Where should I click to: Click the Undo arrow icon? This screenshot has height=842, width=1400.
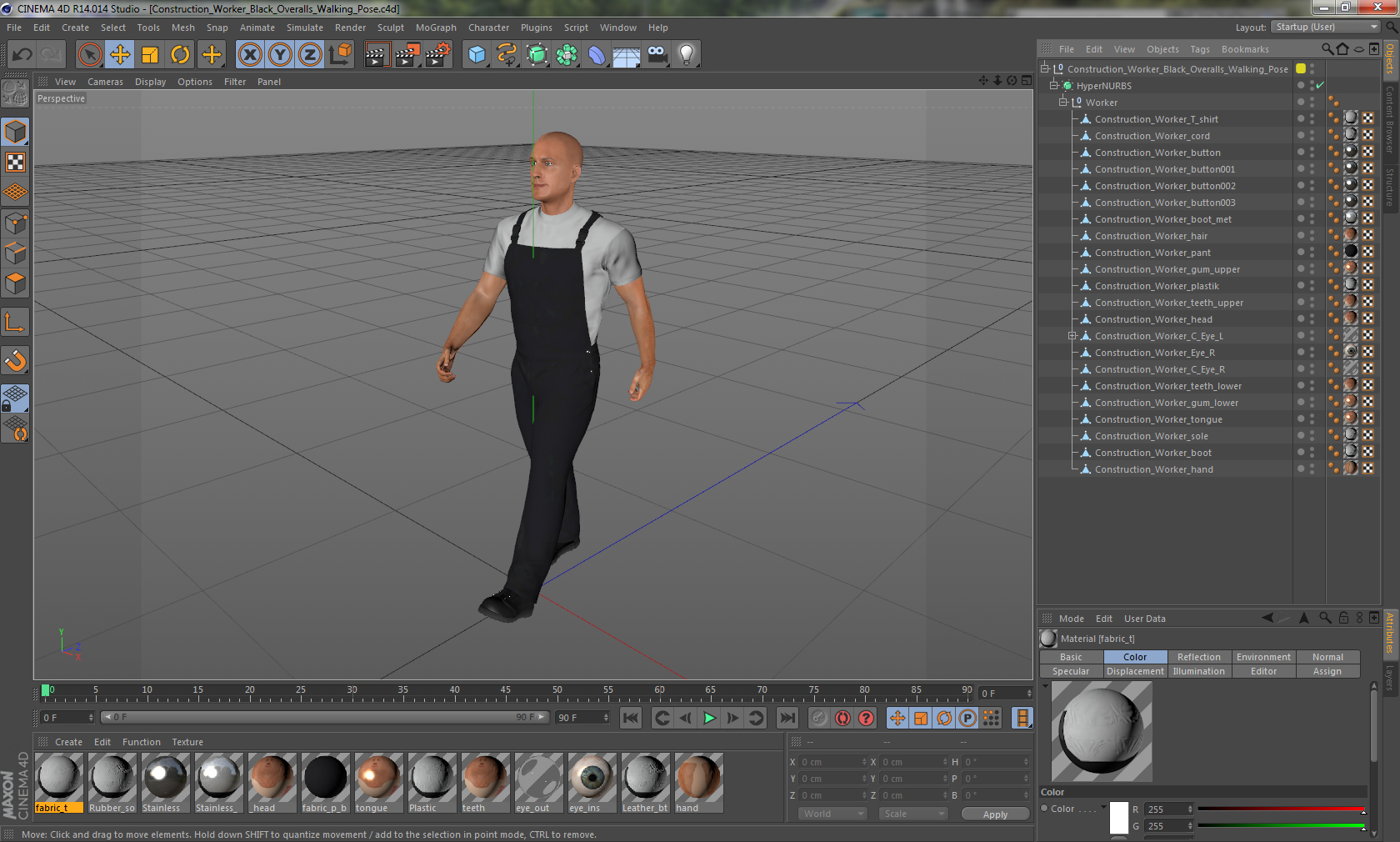pyautogui.click(x=22, y=55)
